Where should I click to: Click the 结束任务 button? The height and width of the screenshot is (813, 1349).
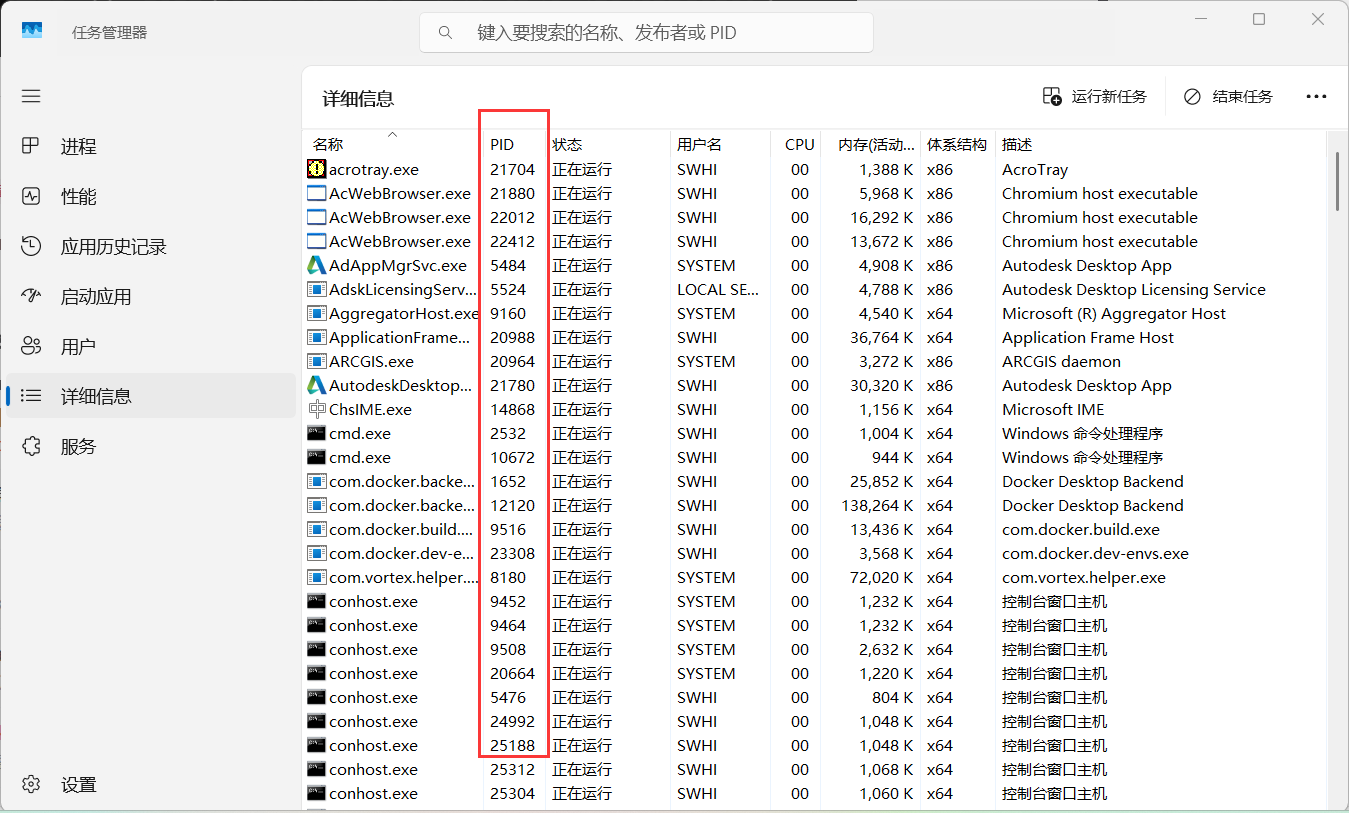click(x=1228, y=97)
